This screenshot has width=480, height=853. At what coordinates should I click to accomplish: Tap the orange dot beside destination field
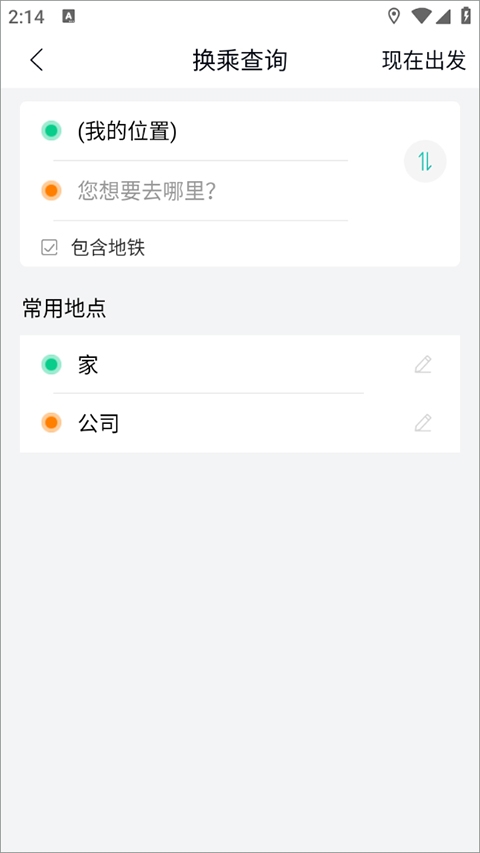pos(51,190)
